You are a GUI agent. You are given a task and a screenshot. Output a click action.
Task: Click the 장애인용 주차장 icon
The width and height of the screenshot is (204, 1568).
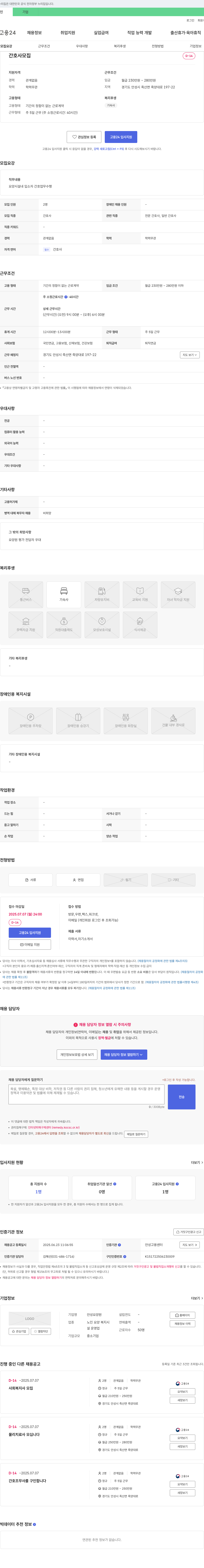30,721
